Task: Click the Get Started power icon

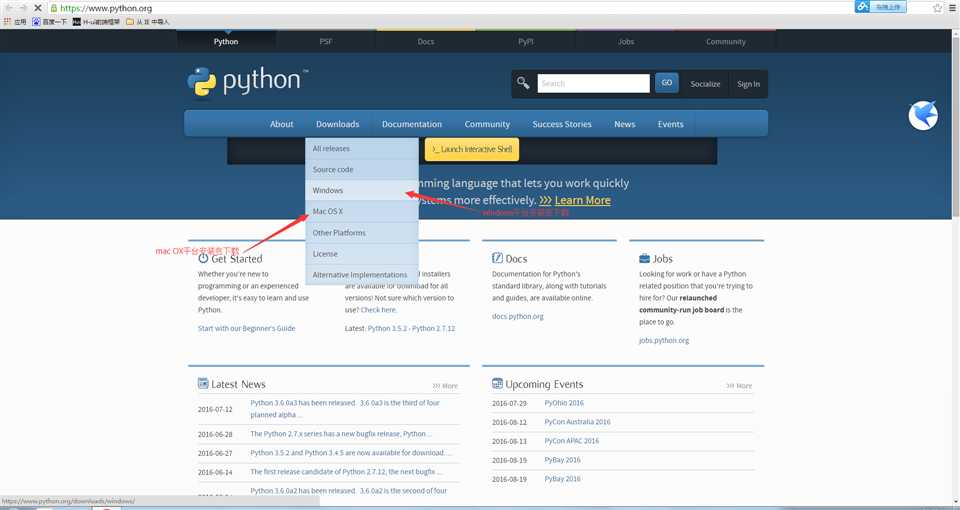Action: [203, 258]
